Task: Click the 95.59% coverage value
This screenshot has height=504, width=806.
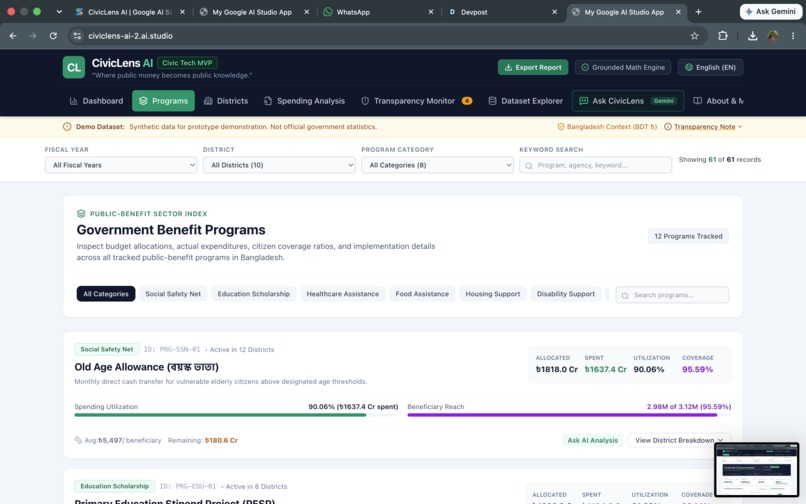Action: click(697, 369)
